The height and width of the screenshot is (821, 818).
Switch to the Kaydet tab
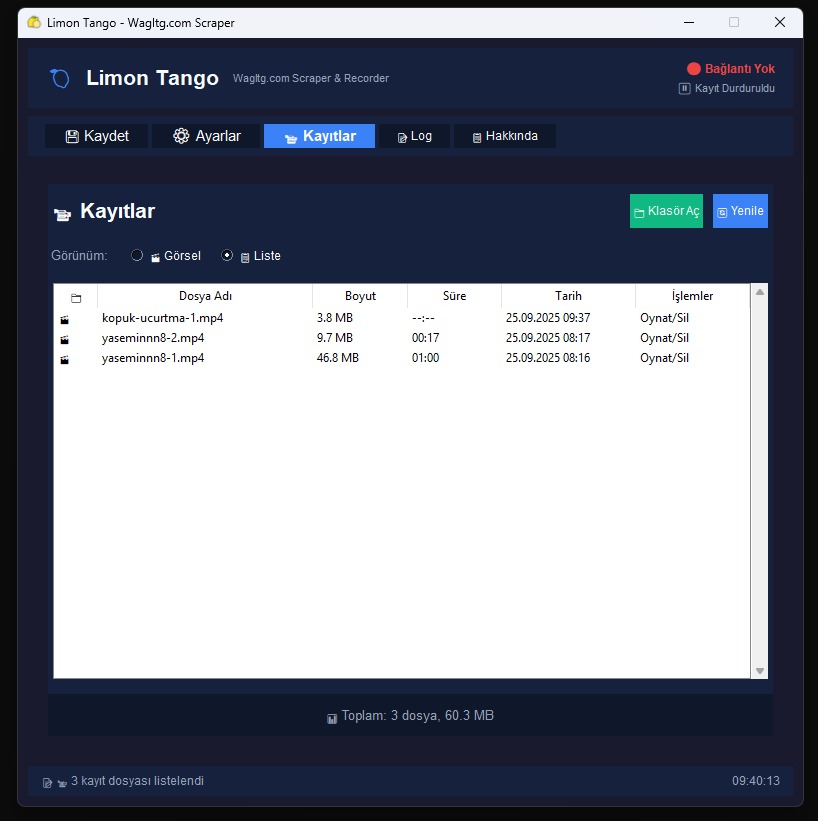tap(96, 136)
